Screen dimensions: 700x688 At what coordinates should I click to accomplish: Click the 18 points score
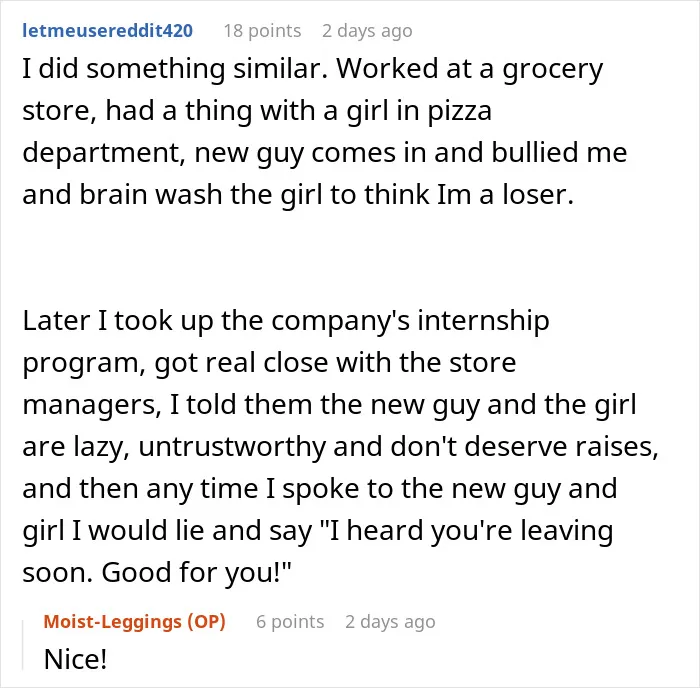(262, 31)
